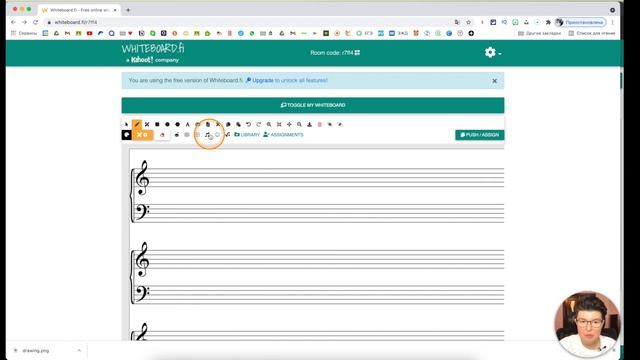Image resolution: width=640 pixels, height=360 pixels.
Task: Undo the last whiteboard action
Action: (x=249, y=124)
